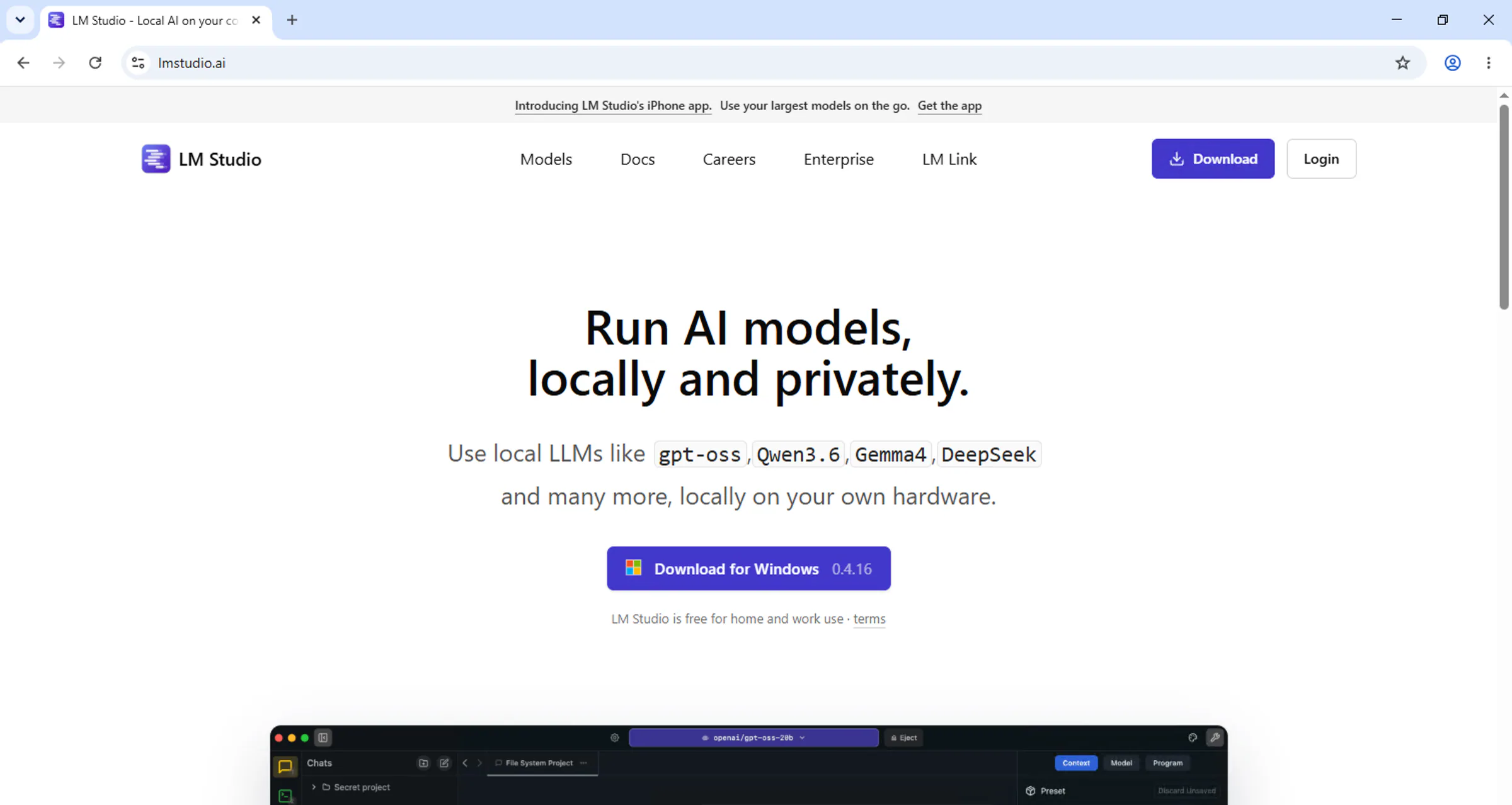
Task: Click the Eject button
Action: click(x=904, y=738)
